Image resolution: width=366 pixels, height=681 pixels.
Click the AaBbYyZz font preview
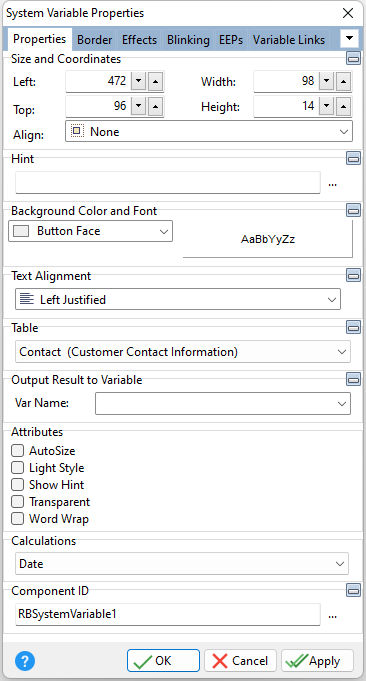(x=268, y=239)
